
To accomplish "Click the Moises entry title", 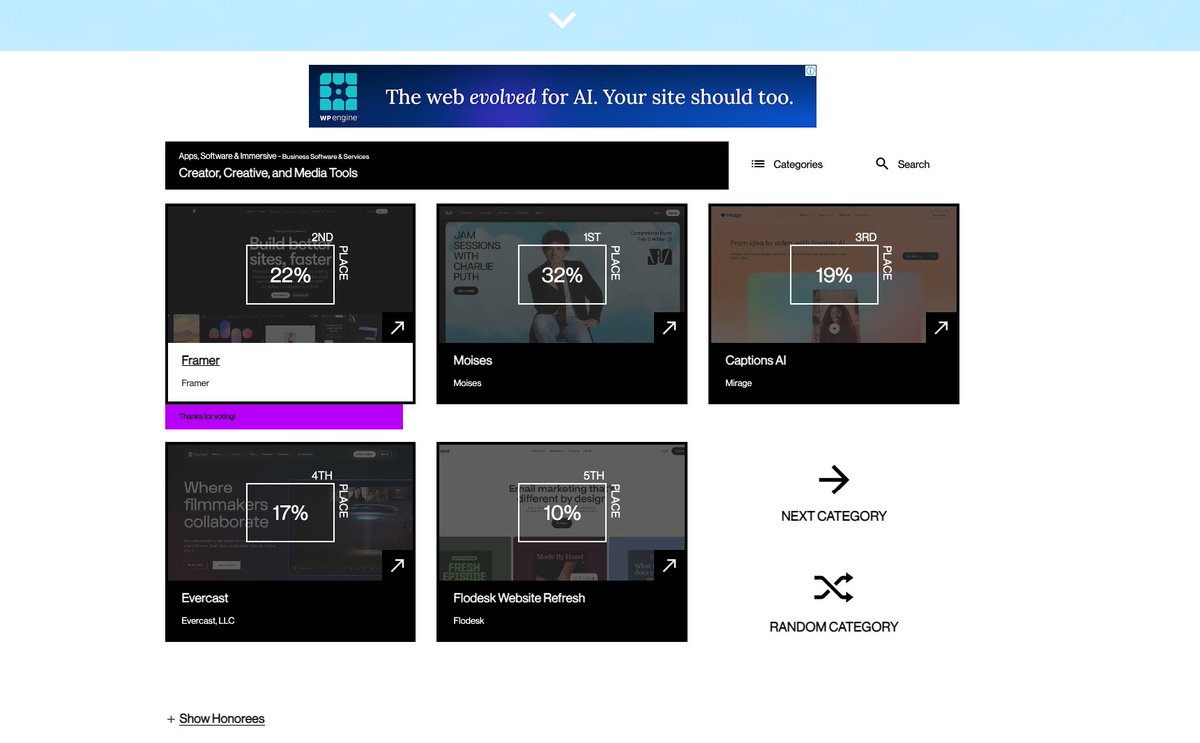I will pyautogui.click(x=473, y=360).
